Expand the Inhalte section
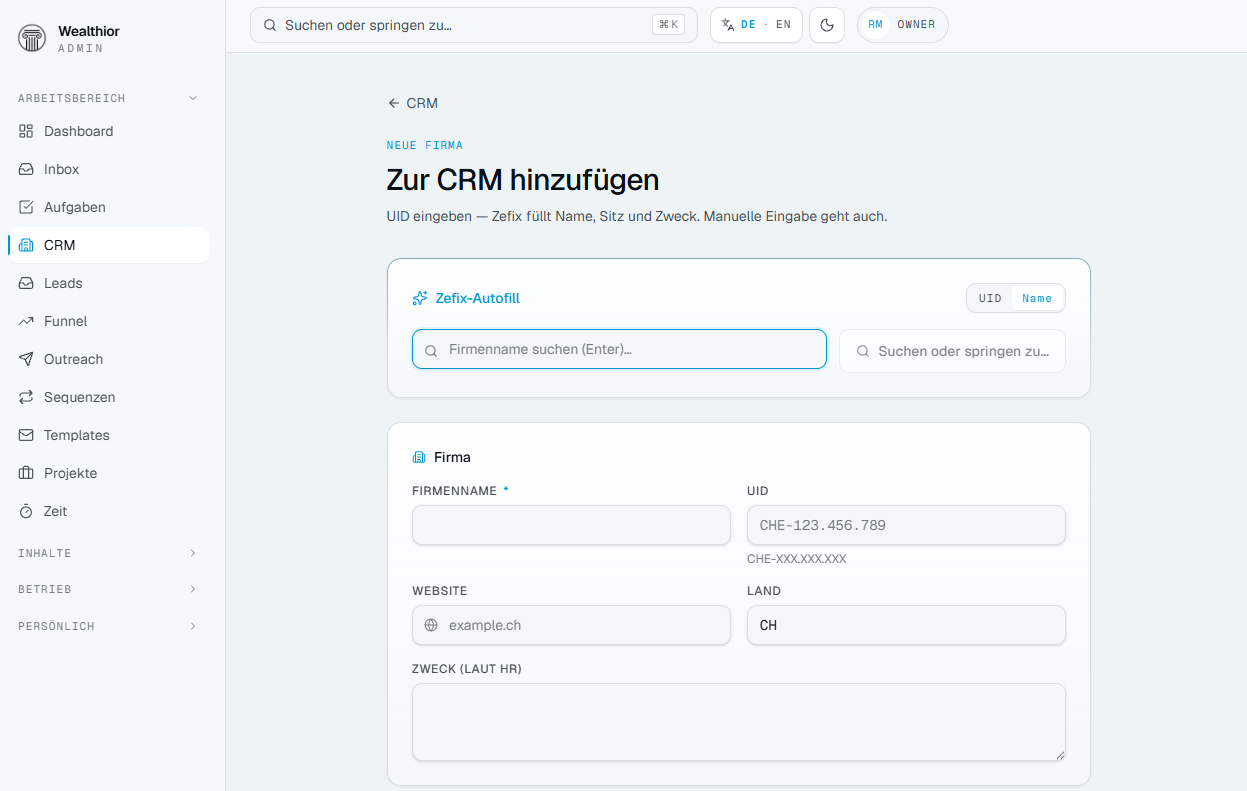 (108, 553)
